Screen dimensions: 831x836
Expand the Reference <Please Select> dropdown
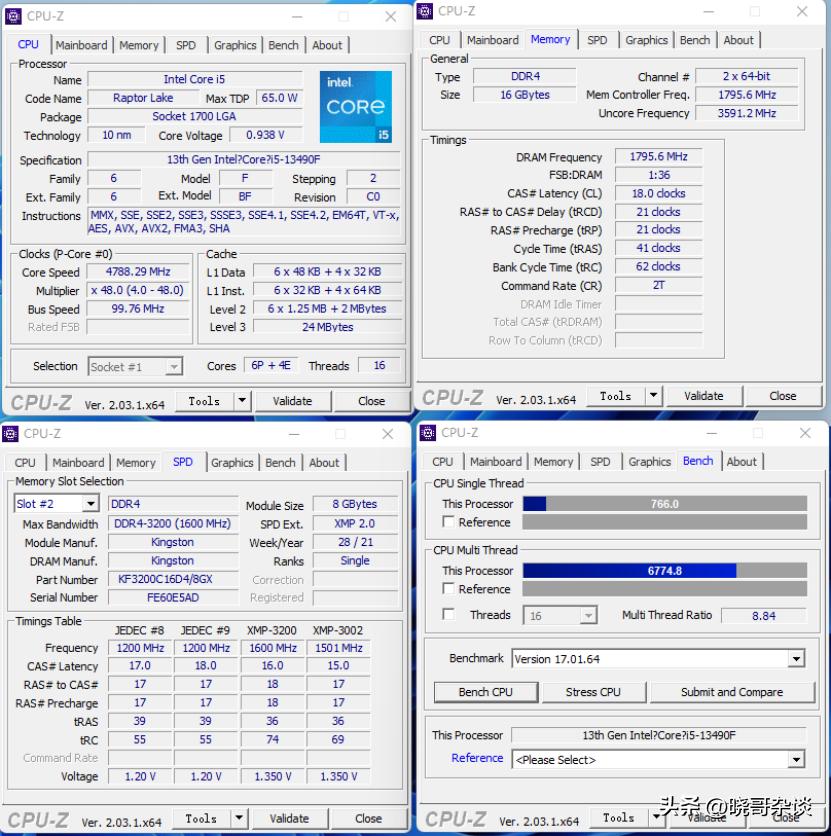[796, 760]
